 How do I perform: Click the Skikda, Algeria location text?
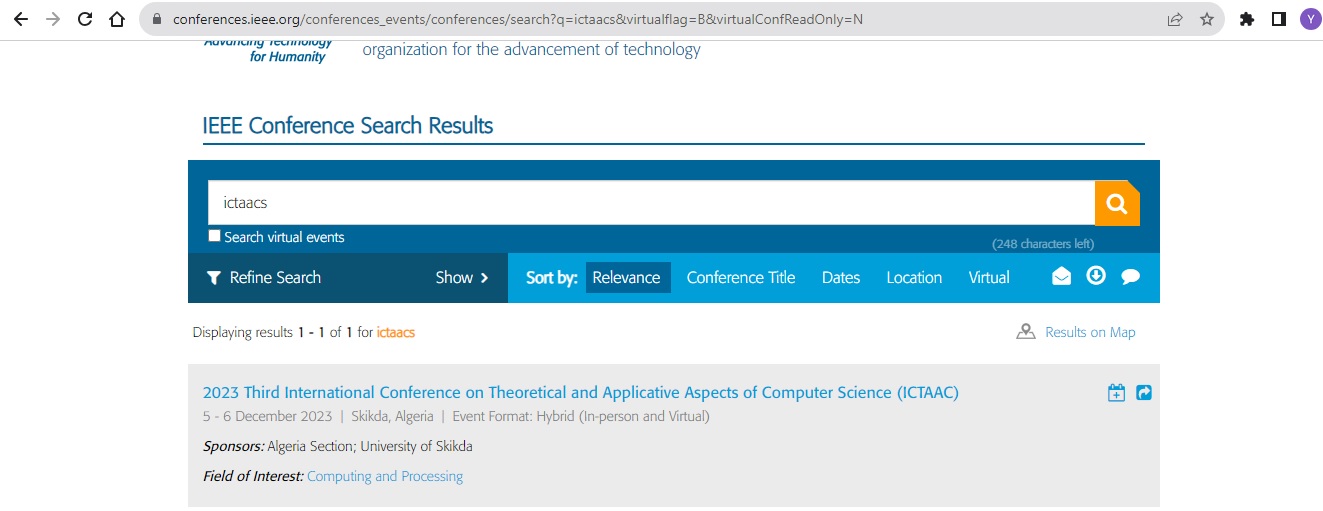tap(392, 416)
